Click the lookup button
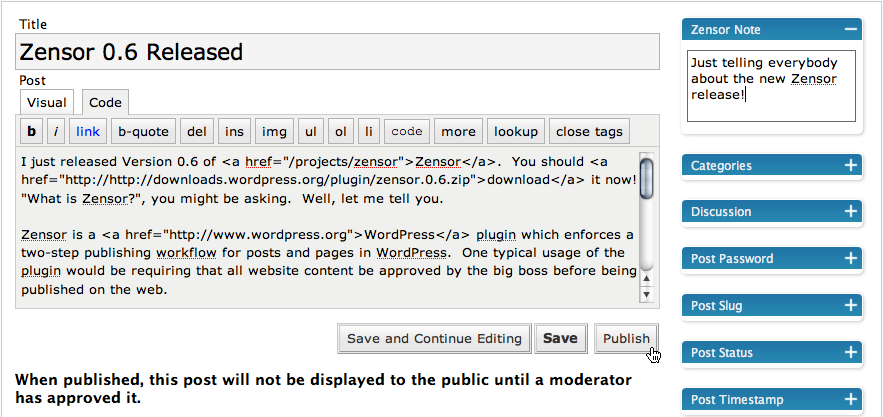Viewport: 883px width, 417px height. tap(516, 131)
